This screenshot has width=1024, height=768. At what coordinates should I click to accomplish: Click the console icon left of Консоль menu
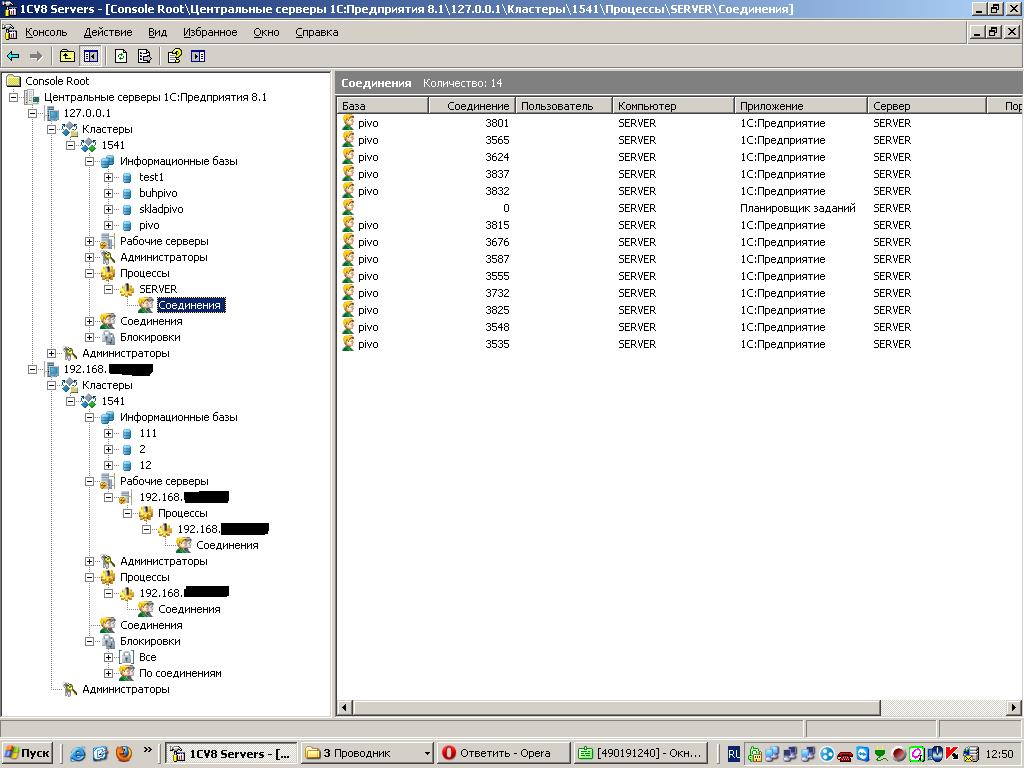pyautogui.click(x=10, y=32)
